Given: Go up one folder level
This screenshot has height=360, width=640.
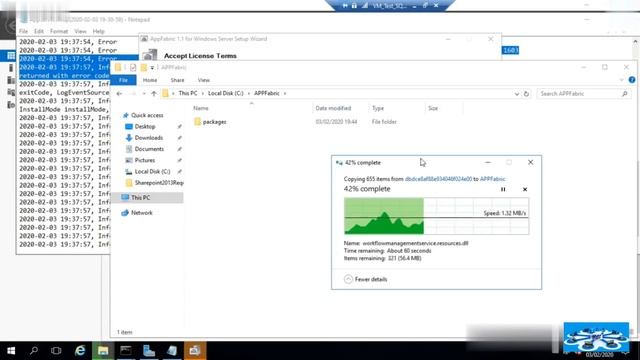Looking at the screenshot, I should click(153, 93).
